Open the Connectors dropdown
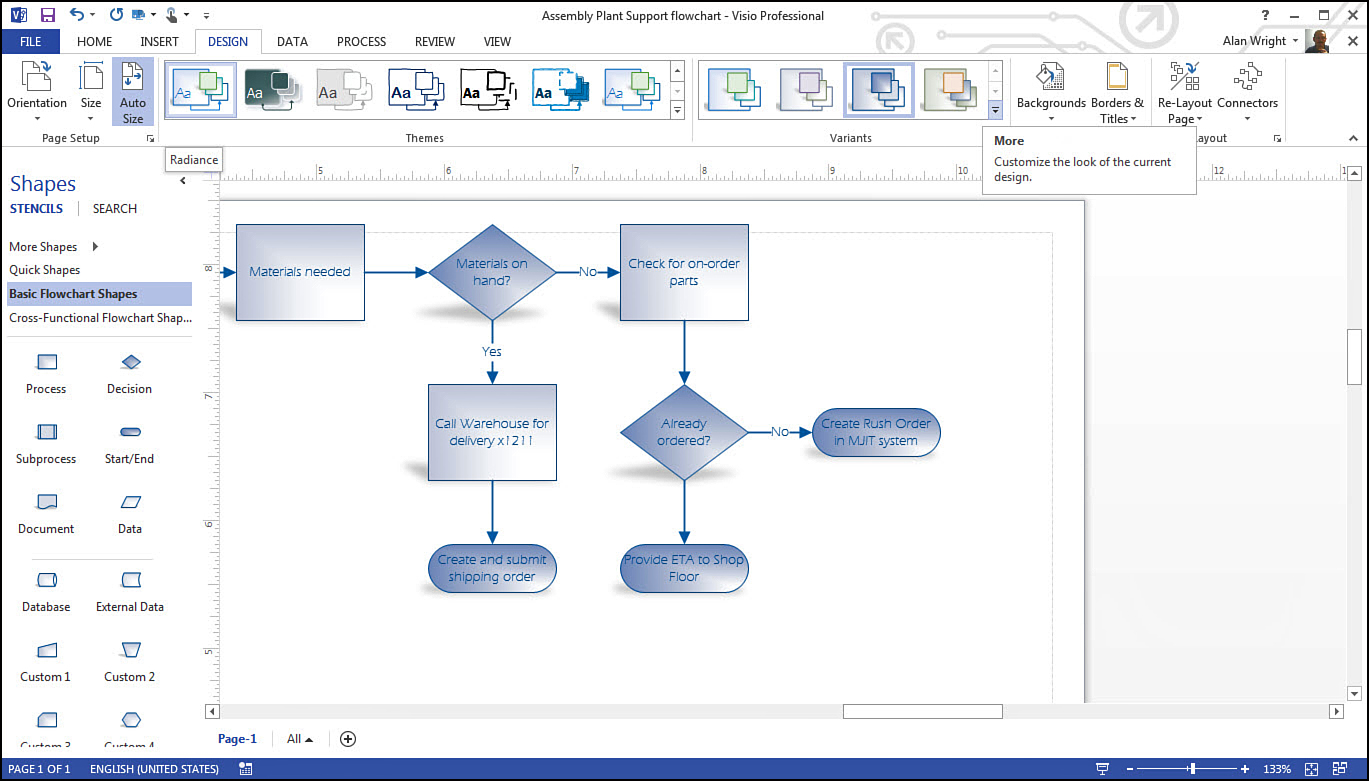 tap(1247, 93)
